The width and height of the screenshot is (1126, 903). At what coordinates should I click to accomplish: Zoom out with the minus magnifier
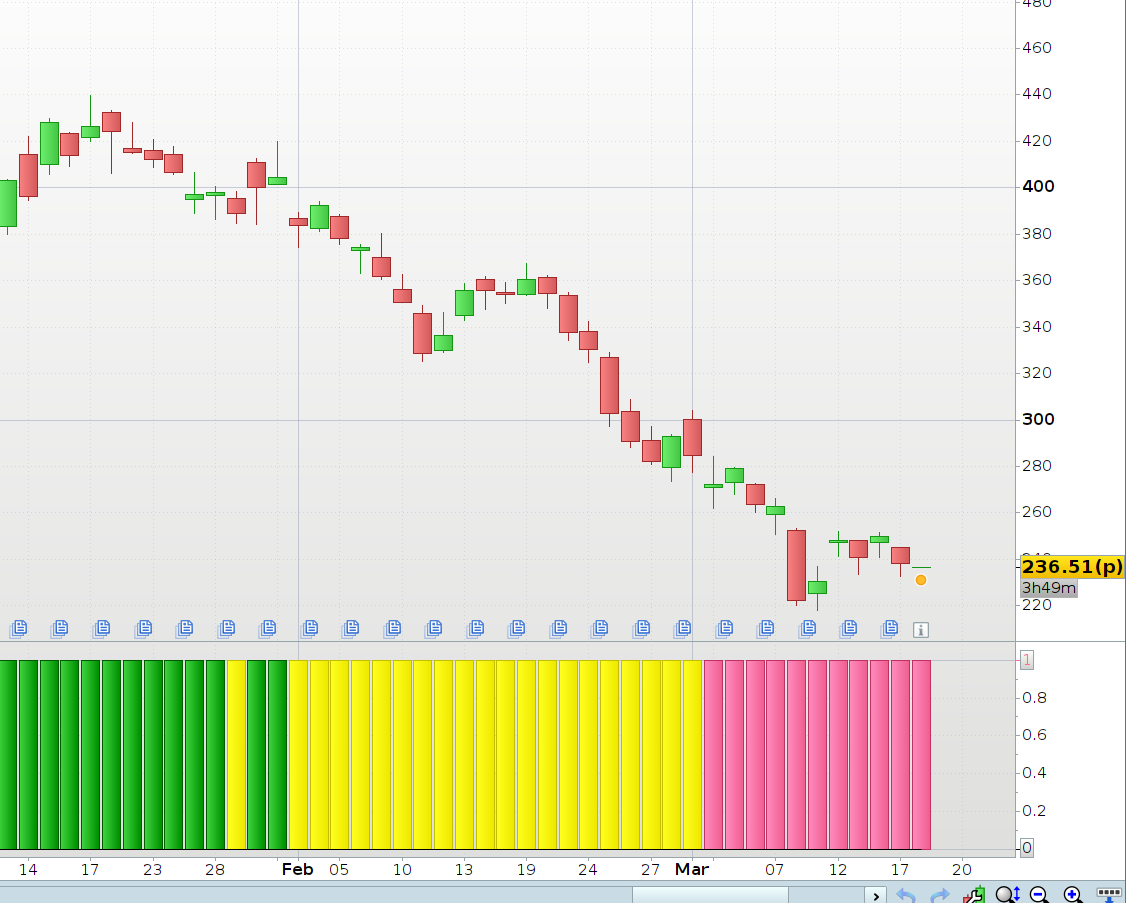[x=1039, y=894]
